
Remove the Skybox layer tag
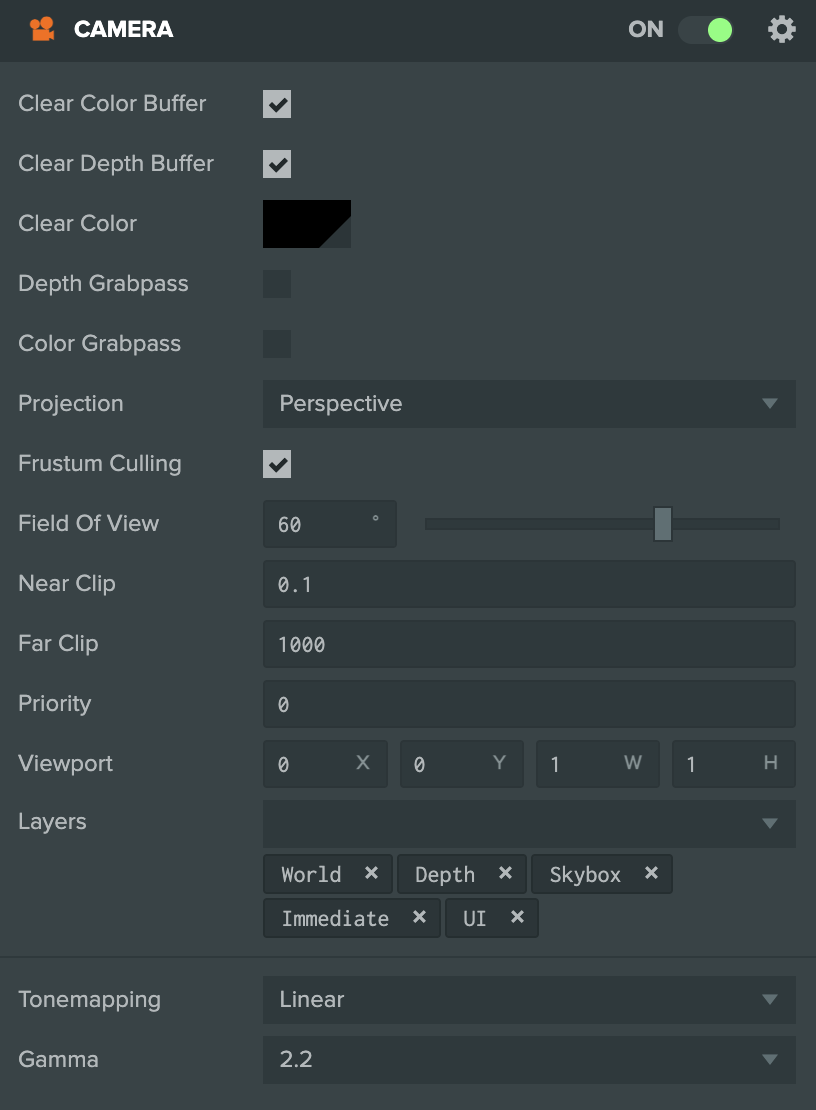pyautogui.click(x=651, y=873)
